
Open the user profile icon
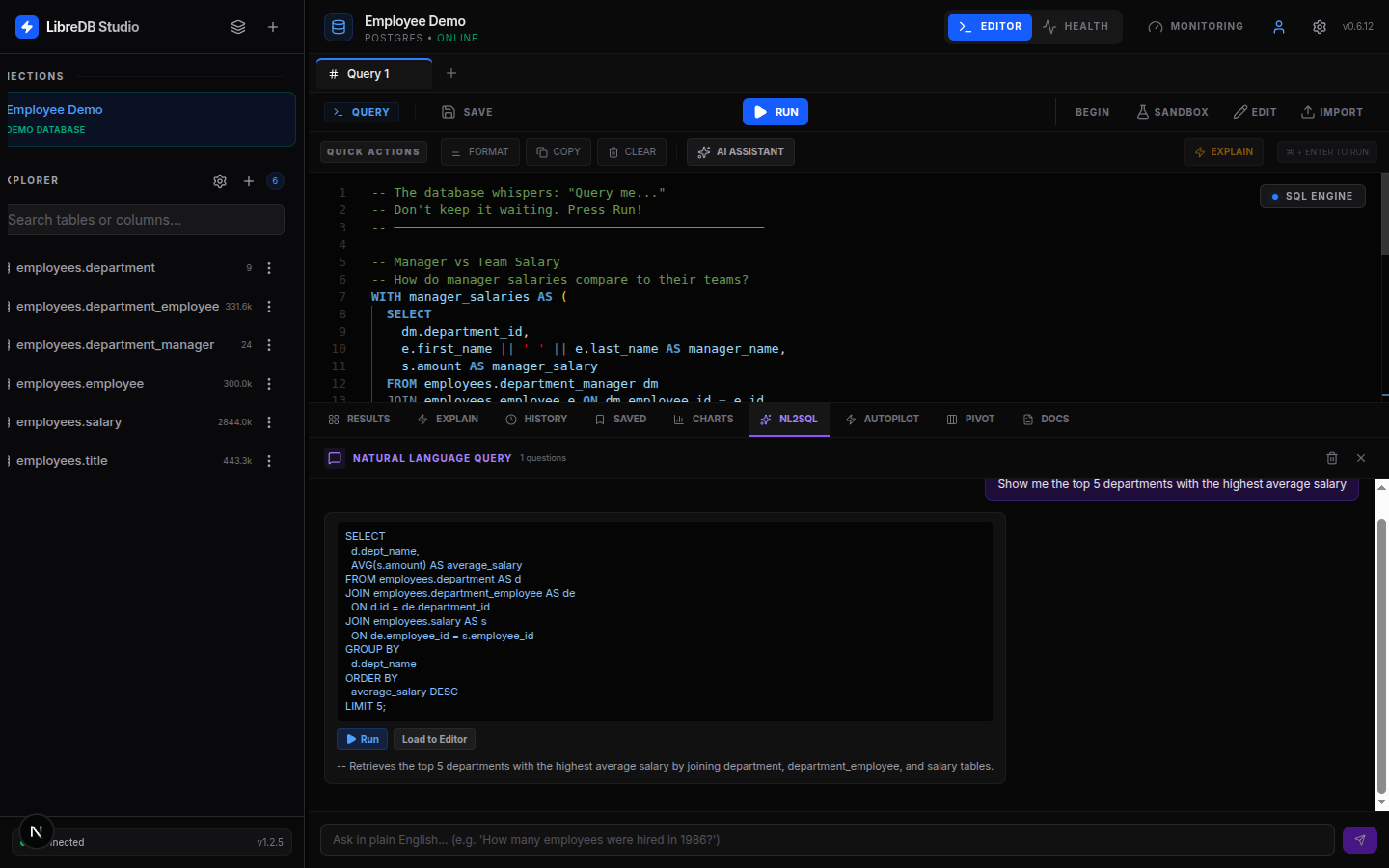click(1279, 27)
